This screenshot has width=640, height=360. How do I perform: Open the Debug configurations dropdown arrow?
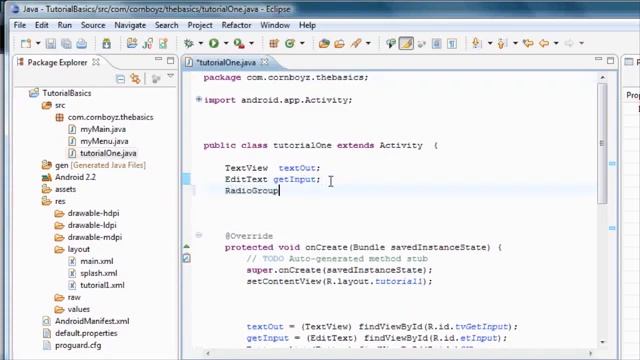(x=201, y=43)
